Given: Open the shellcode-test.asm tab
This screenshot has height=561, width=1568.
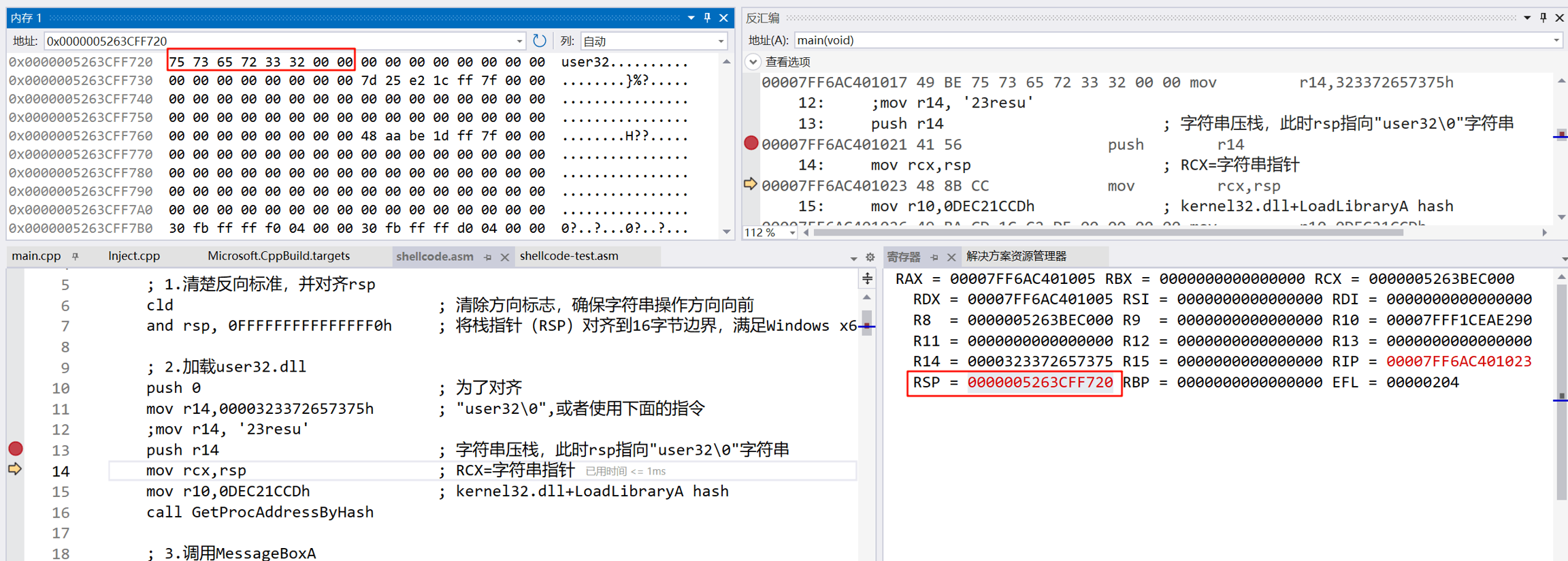Looking at the screenshot, I should tap(569, 256).
